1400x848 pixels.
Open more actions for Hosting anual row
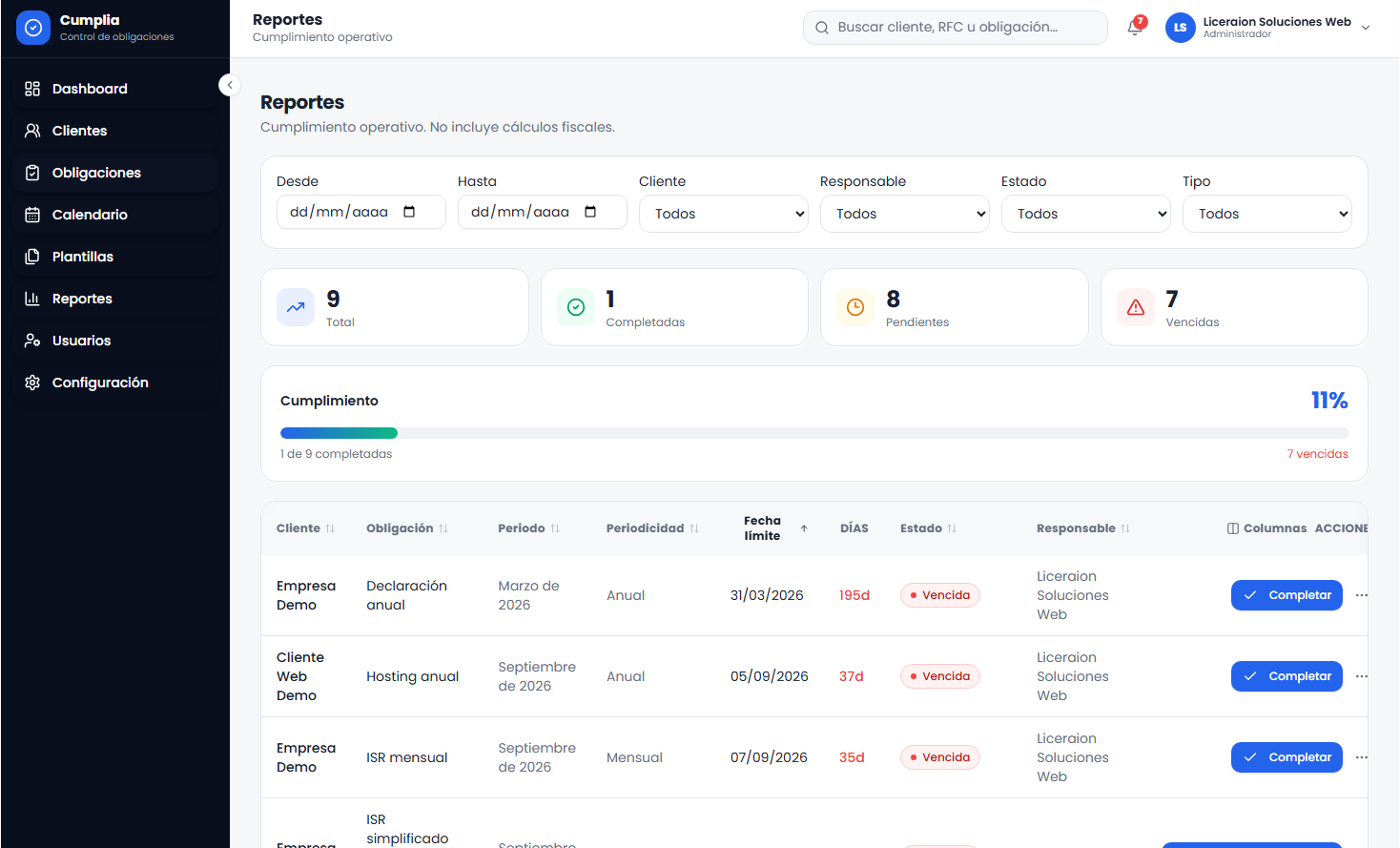tap(1361, 676)
